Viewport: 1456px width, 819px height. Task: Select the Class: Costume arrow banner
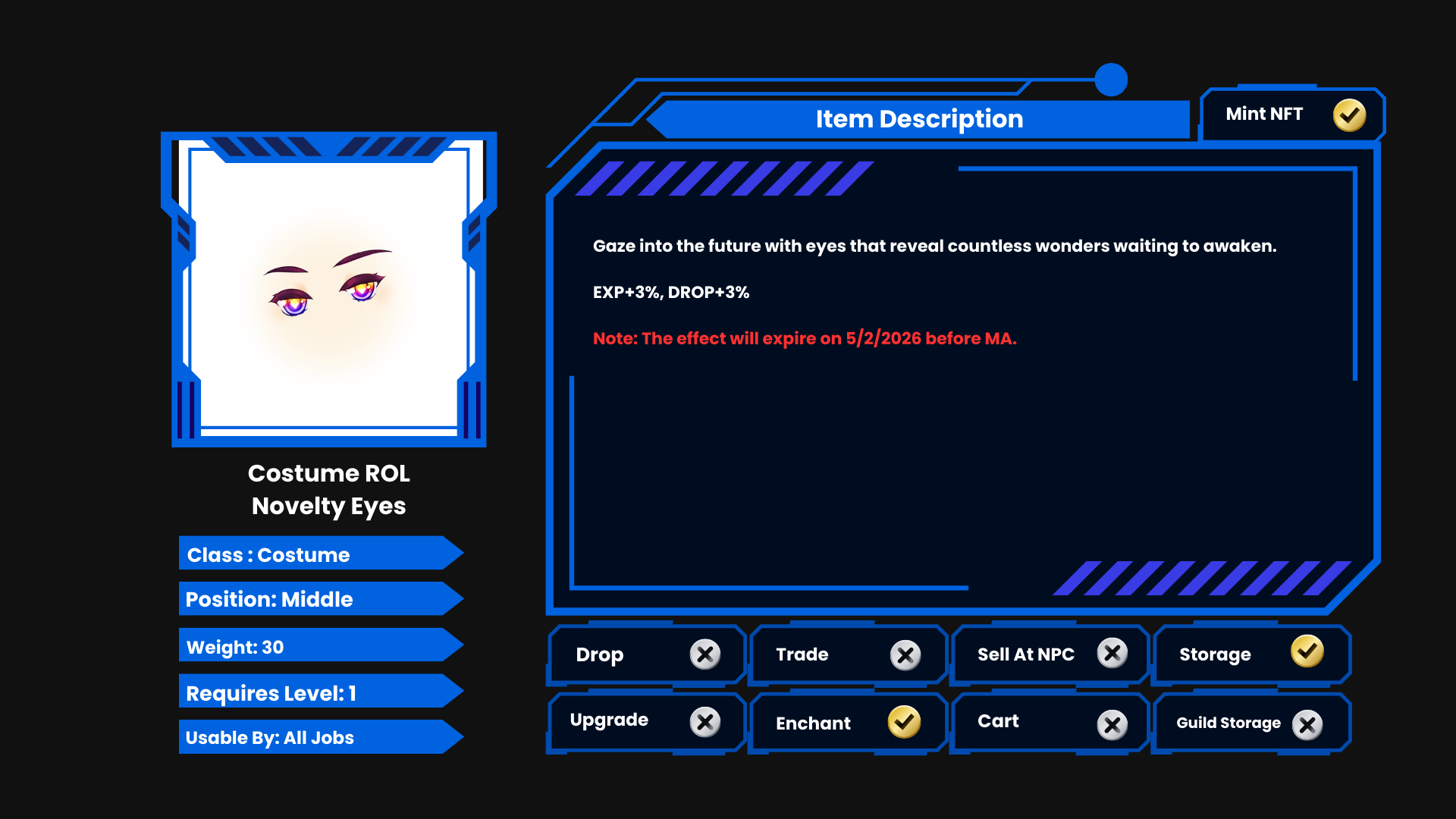pyautogui.click(x=318, y=554)
